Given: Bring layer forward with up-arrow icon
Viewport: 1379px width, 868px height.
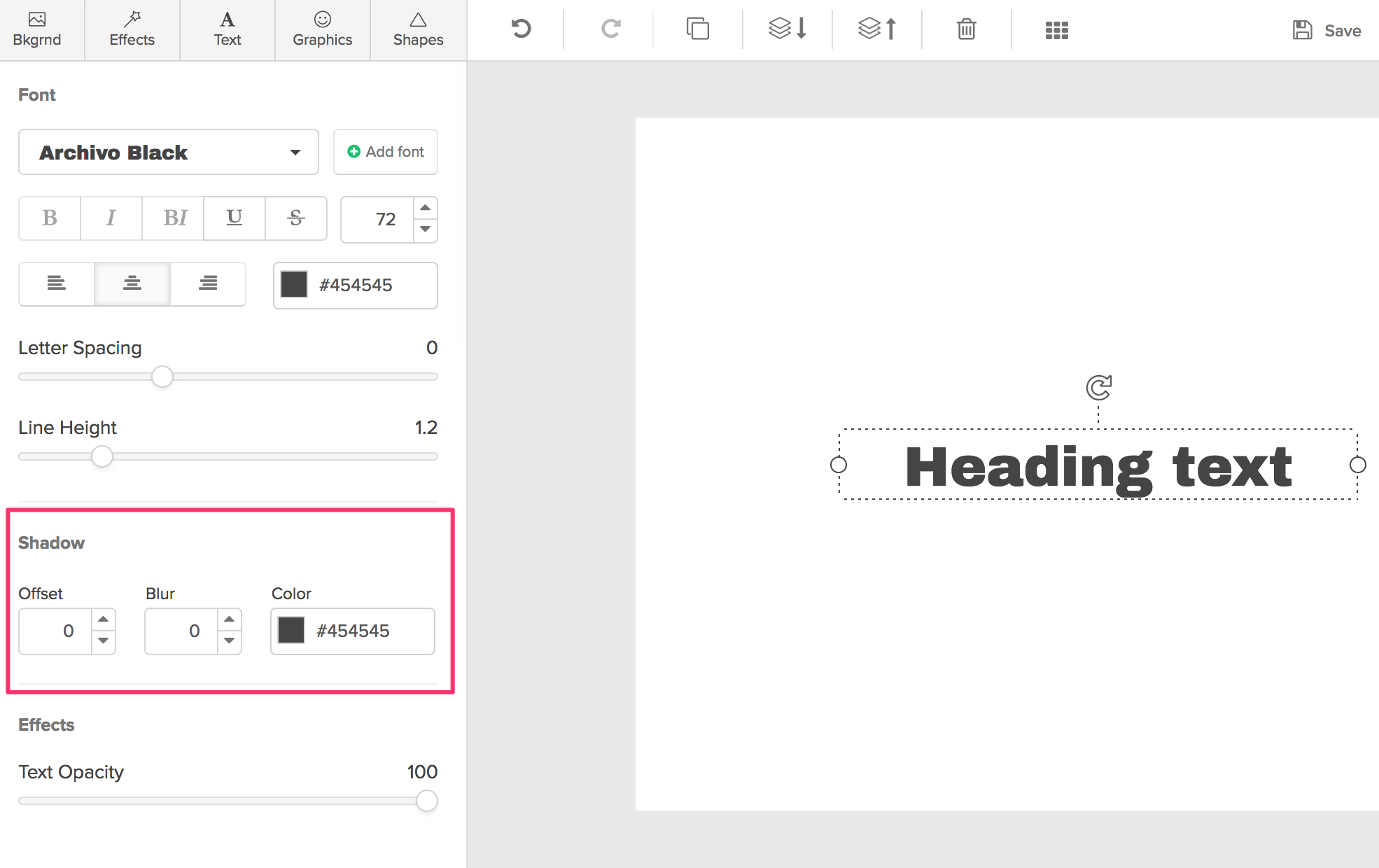Looking at the screenshot, I should [877, 29].
